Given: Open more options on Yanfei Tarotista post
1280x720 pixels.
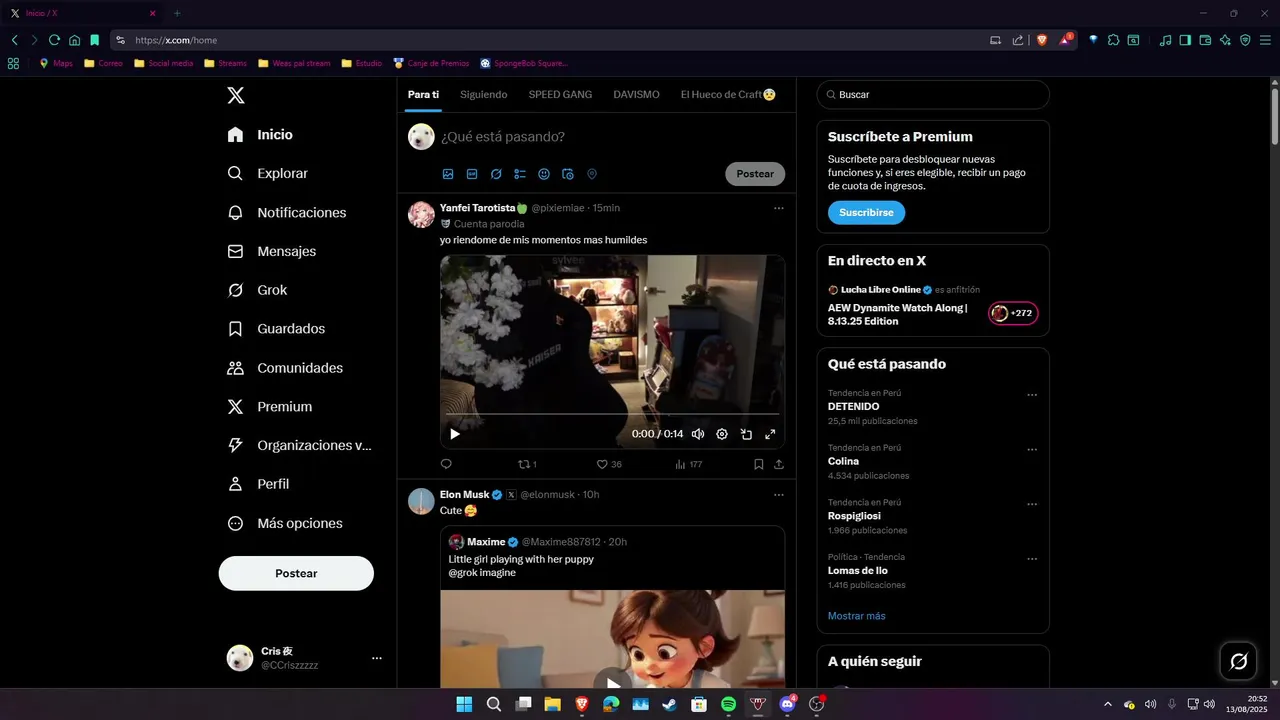Looking at the screenshot, I should (778, 208).
